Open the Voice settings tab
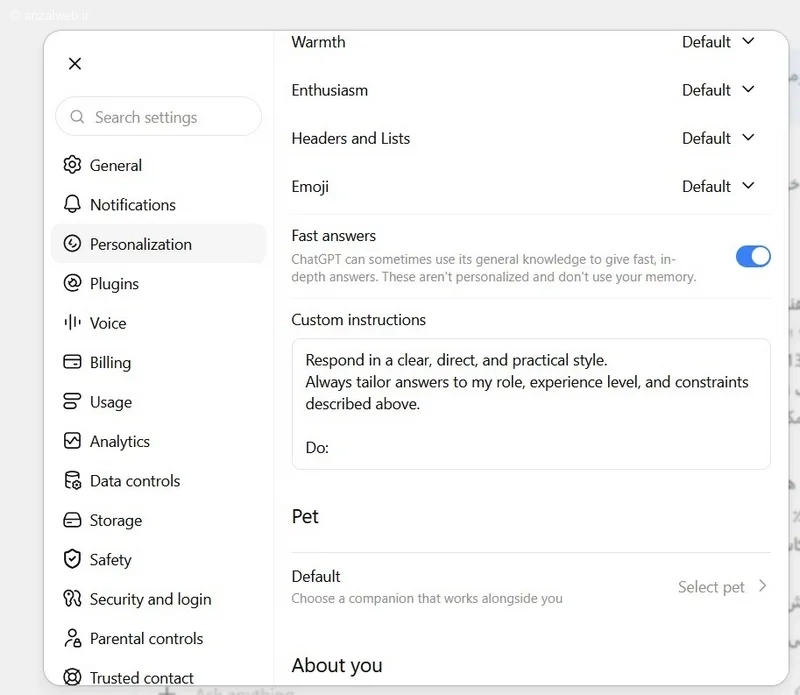800x695 pixels. pos(158,322)
